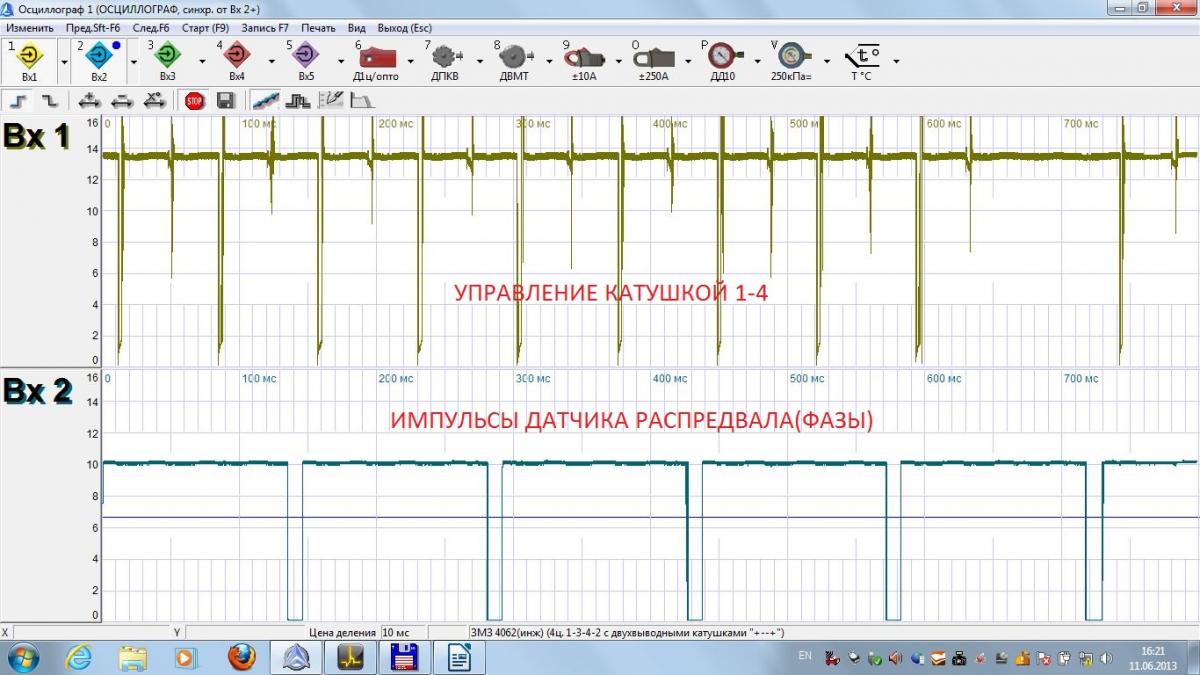Click Запись F7 to start recording
This screenshot has height=675, width=1200.
click(265, 28)
